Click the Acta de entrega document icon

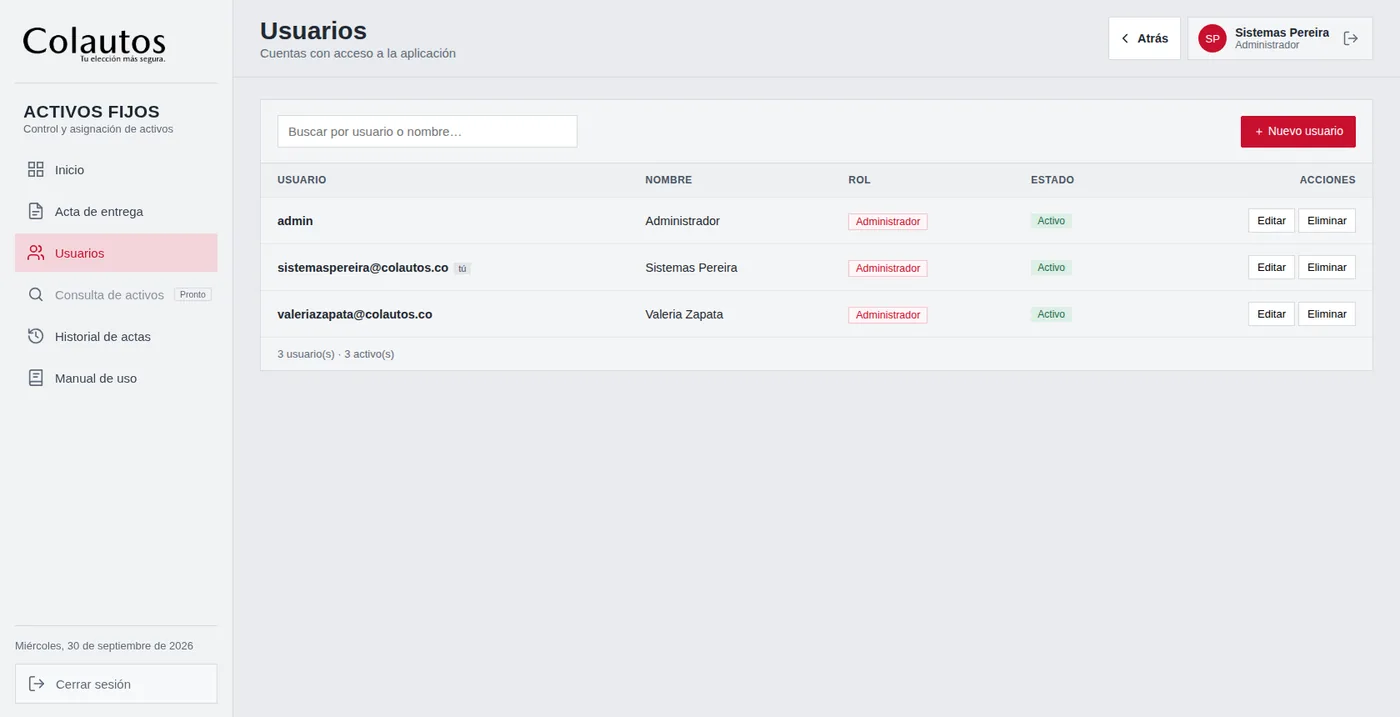coord(36,211)
